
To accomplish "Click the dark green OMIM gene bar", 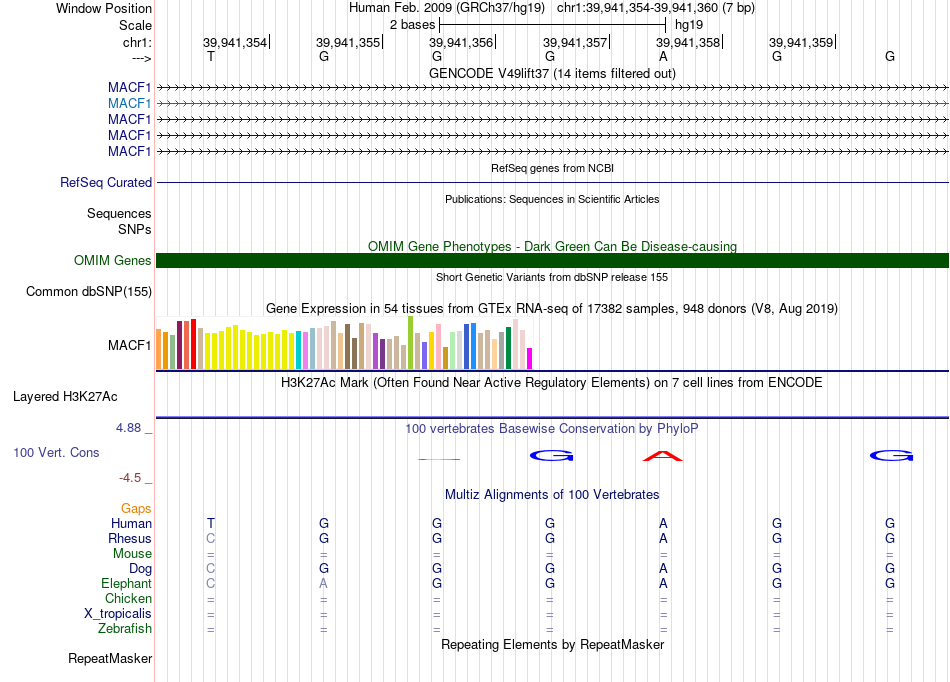I will [x=552, y=260].
